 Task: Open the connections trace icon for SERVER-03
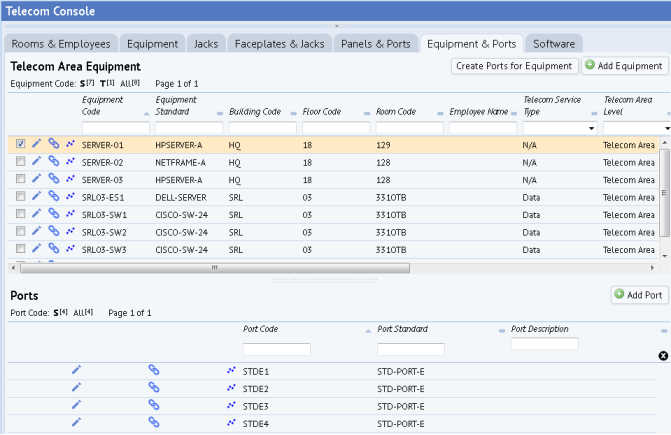(70, 179)
